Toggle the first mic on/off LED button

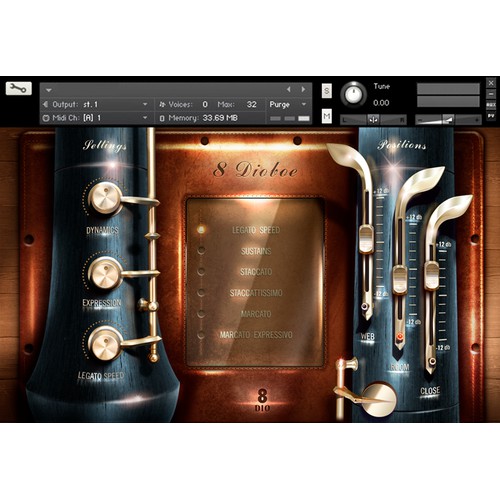pyautogui.click(x=366, y=306)
